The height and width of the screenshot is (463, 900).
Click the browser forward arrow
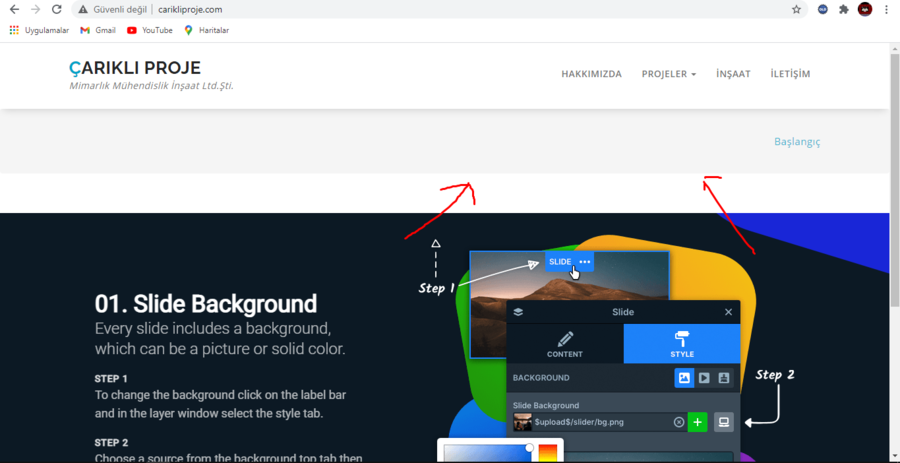(36, 9)
